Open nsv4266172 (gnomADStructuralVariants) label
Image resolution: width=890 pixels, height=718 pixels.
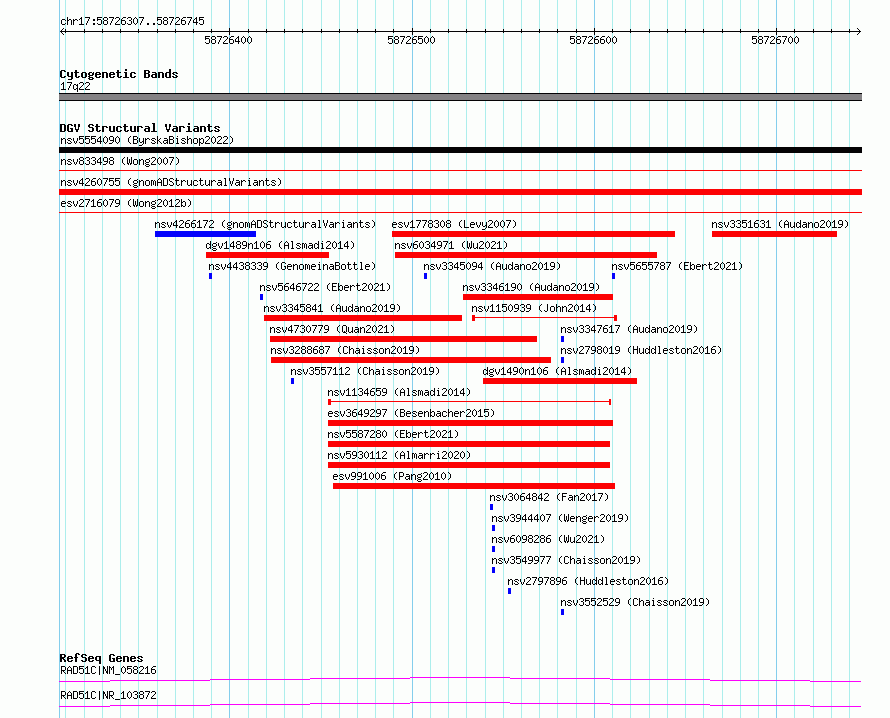click(x=265, y=224)
